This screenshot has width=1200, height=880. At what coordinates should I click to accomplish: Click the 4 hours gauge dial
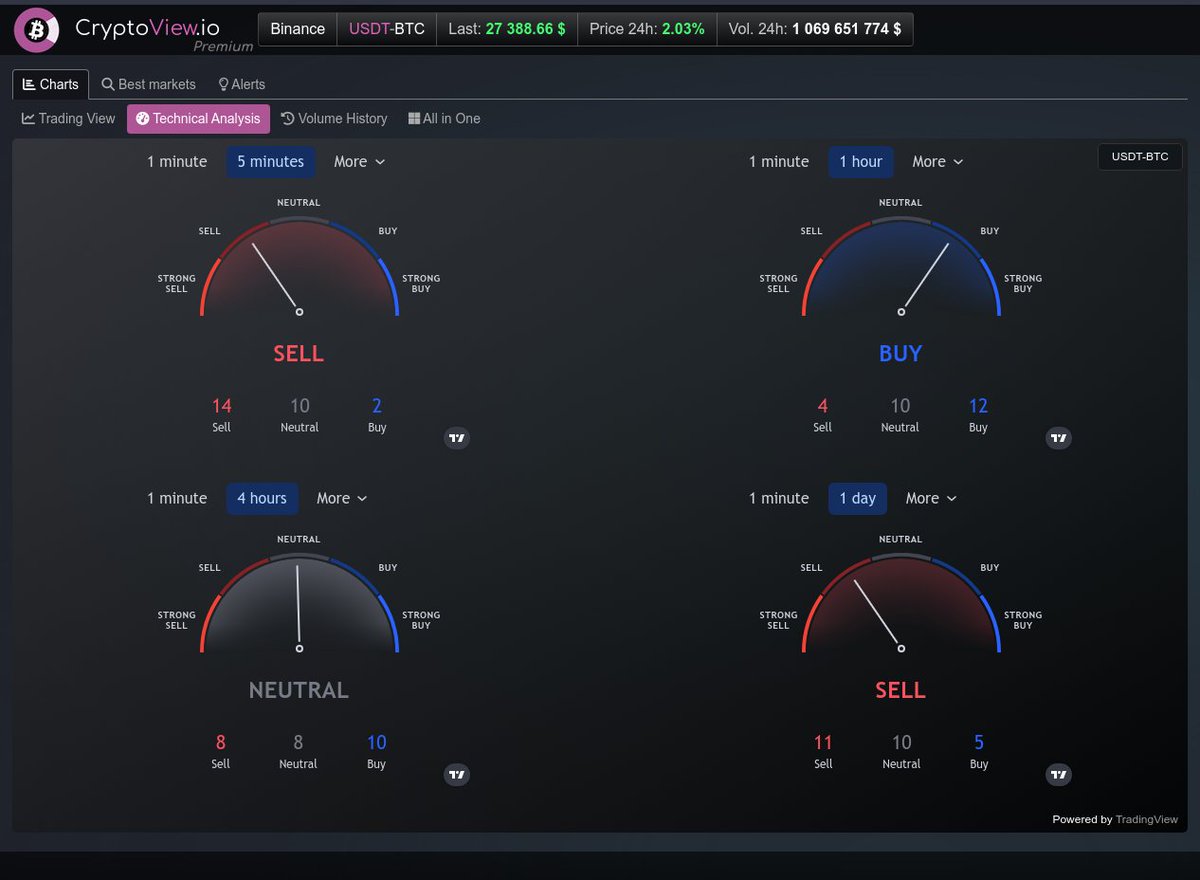(299, 603)
